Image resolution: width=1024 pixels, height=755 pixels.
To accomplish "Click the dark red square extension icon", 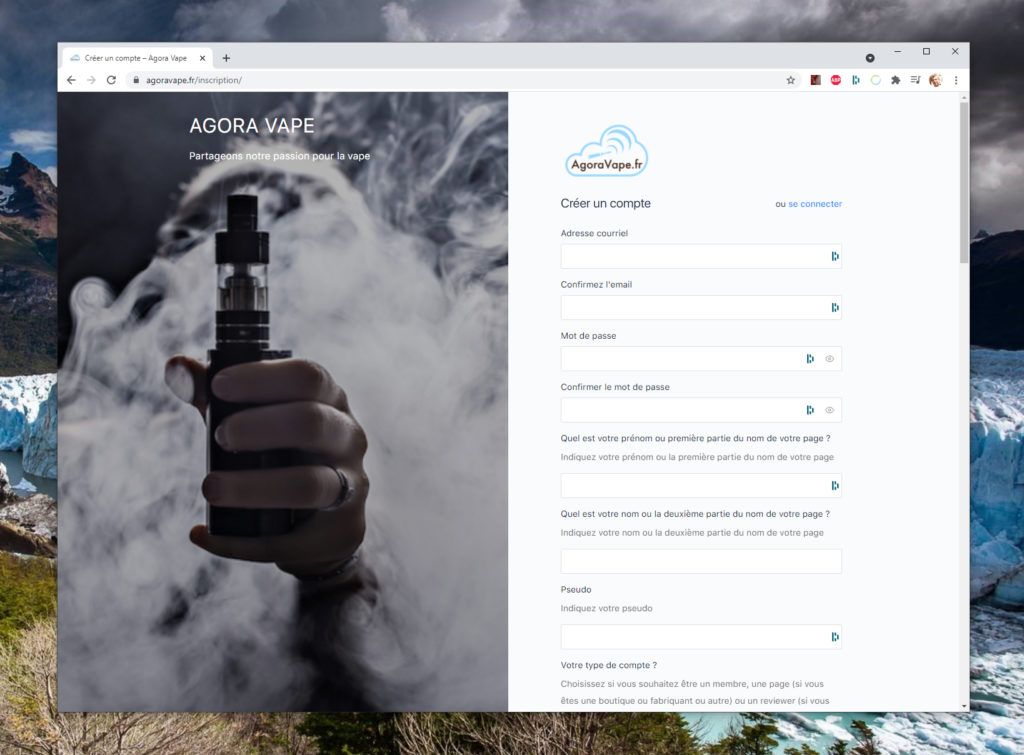I will pyautogui.click(x=815, y=80).
